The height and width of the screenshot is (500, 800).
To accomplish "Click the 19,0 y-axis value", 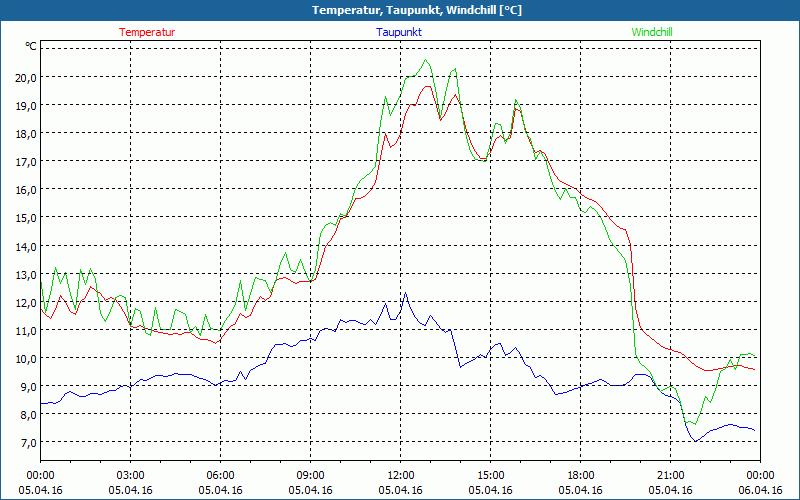I will 27,106.
